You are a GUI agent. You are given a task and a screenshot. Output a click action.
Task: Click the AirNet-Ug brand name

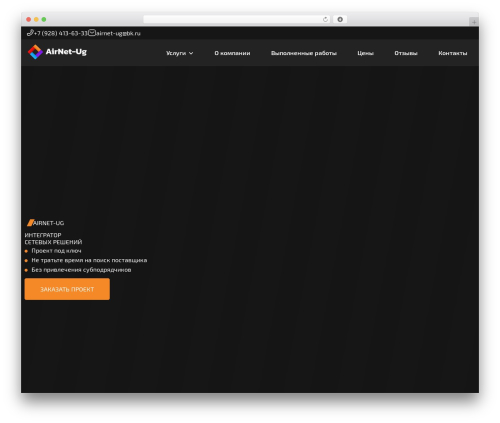point(66,52)
